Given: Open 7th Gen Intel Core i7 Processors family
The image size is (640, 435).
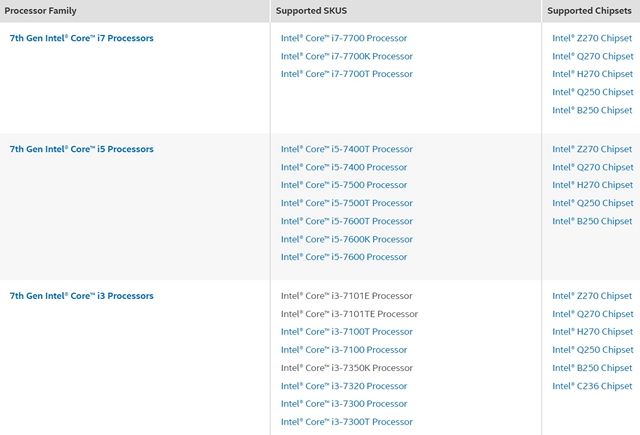Looking at the screenshot, I should click(x=81, y=38).
